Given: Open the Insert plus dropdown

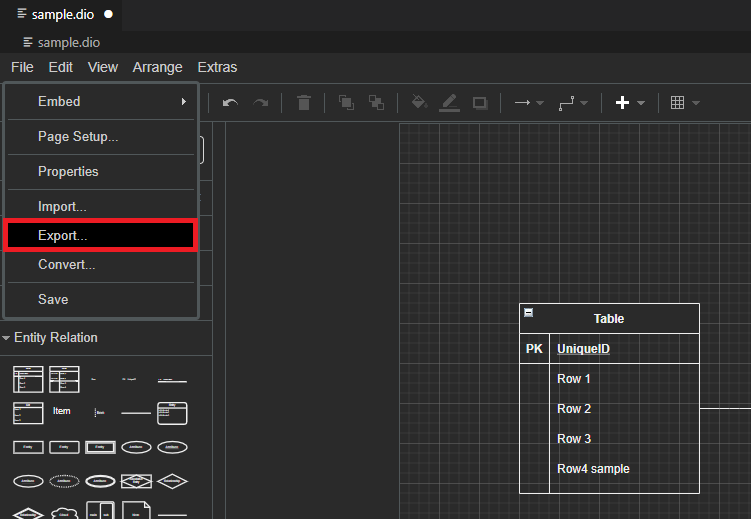Looking at the screenshot, I should click(630, 103).
